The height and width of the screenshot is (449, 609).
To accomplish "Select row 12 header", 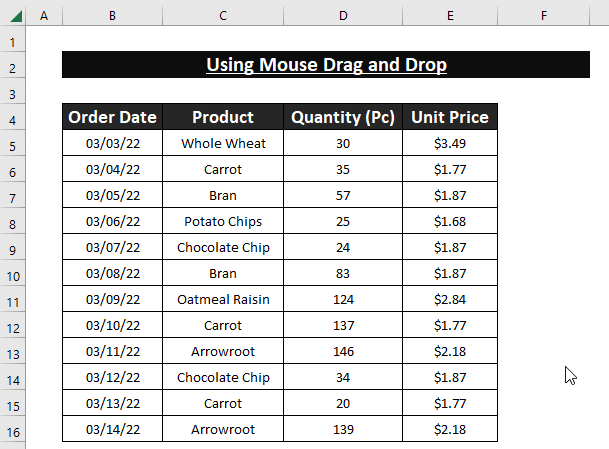I will coord(13,326).
